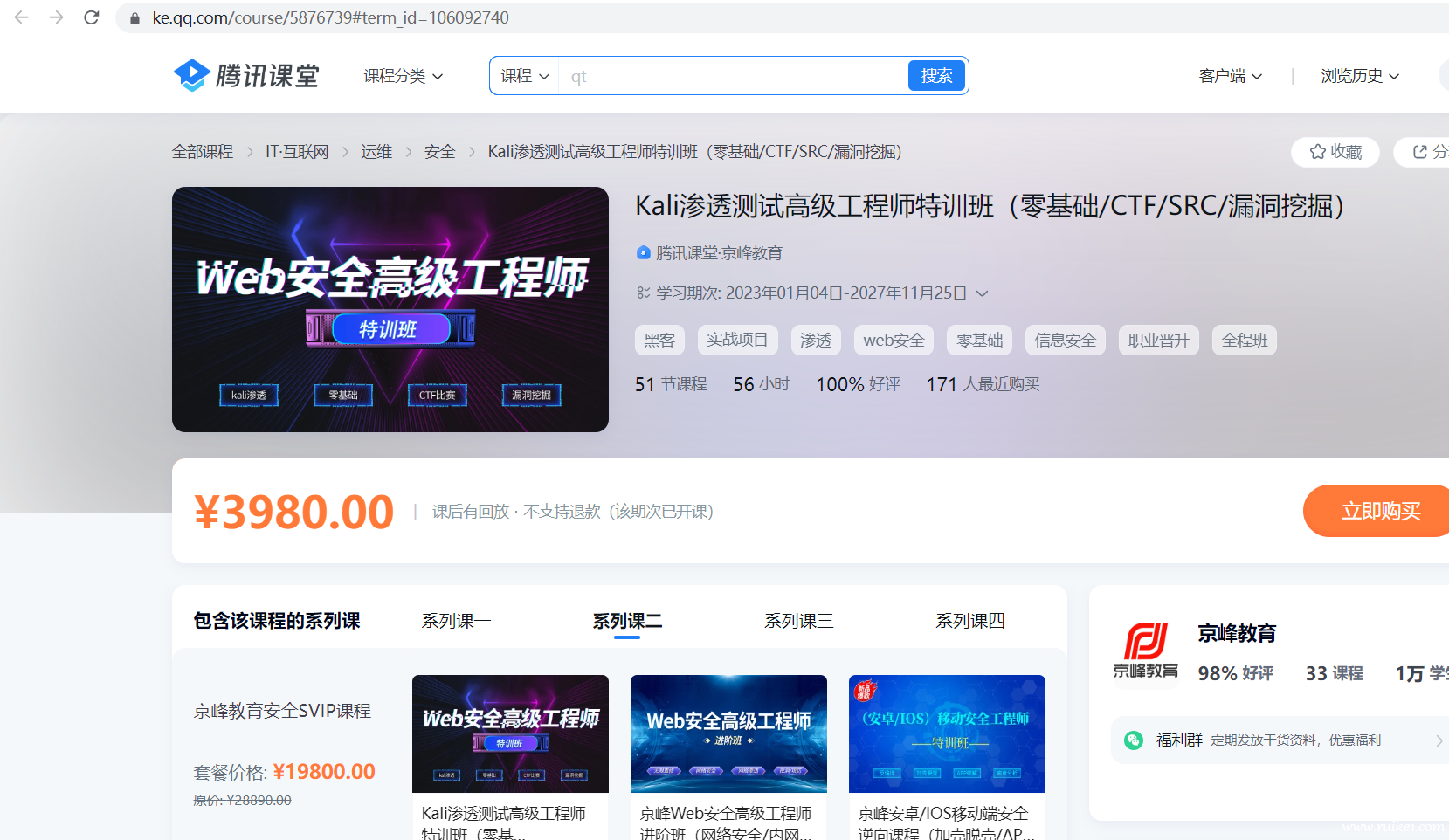The height and width of the screenshot is (840, 1449).
Task: Open the main course cover image
Action: pyautogui.click(x=390, y=309)
